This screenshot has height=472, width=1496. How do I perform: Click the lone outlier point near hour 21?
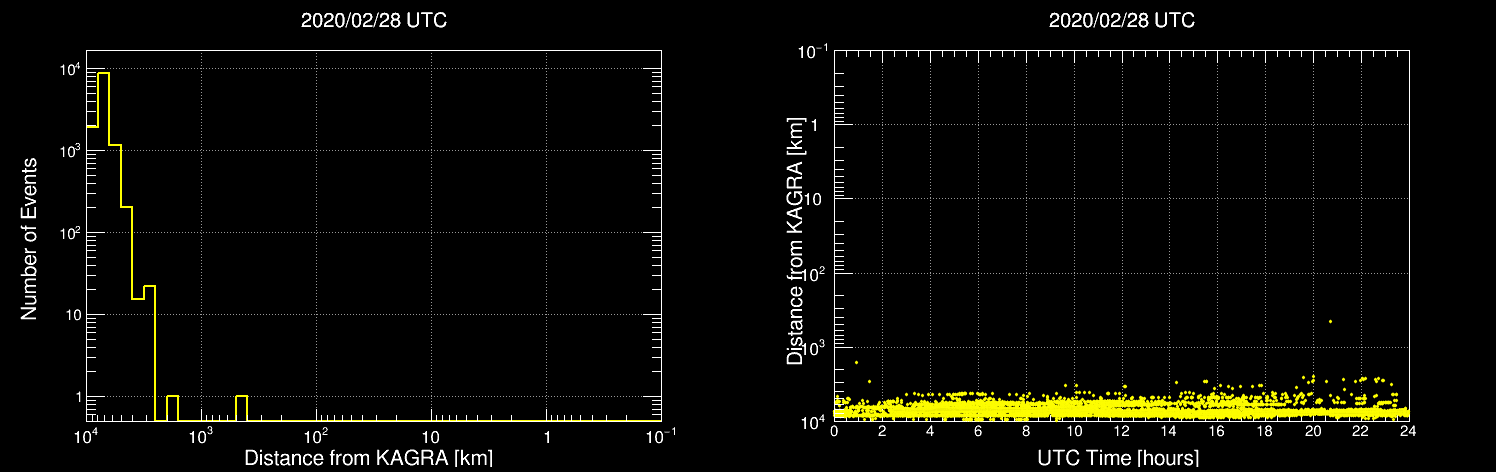coord(1330,321)
